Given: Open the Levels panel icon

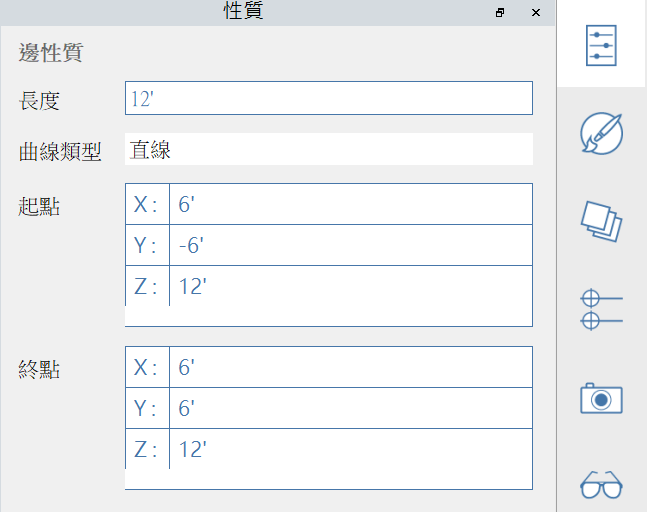Looking at the screenshot, I should [602, 308].
